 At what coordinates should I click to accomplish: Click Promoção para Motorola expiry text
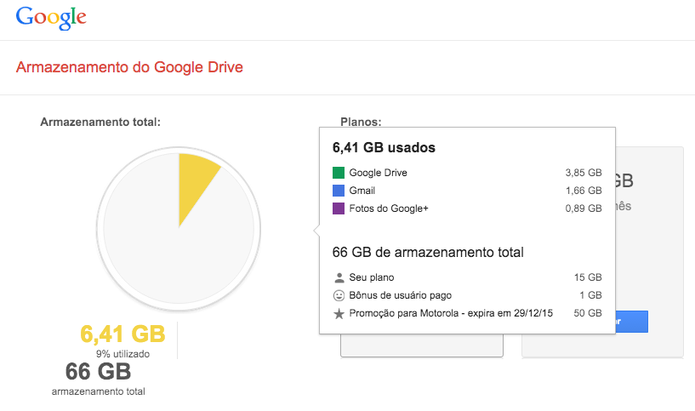pos(451,313)
